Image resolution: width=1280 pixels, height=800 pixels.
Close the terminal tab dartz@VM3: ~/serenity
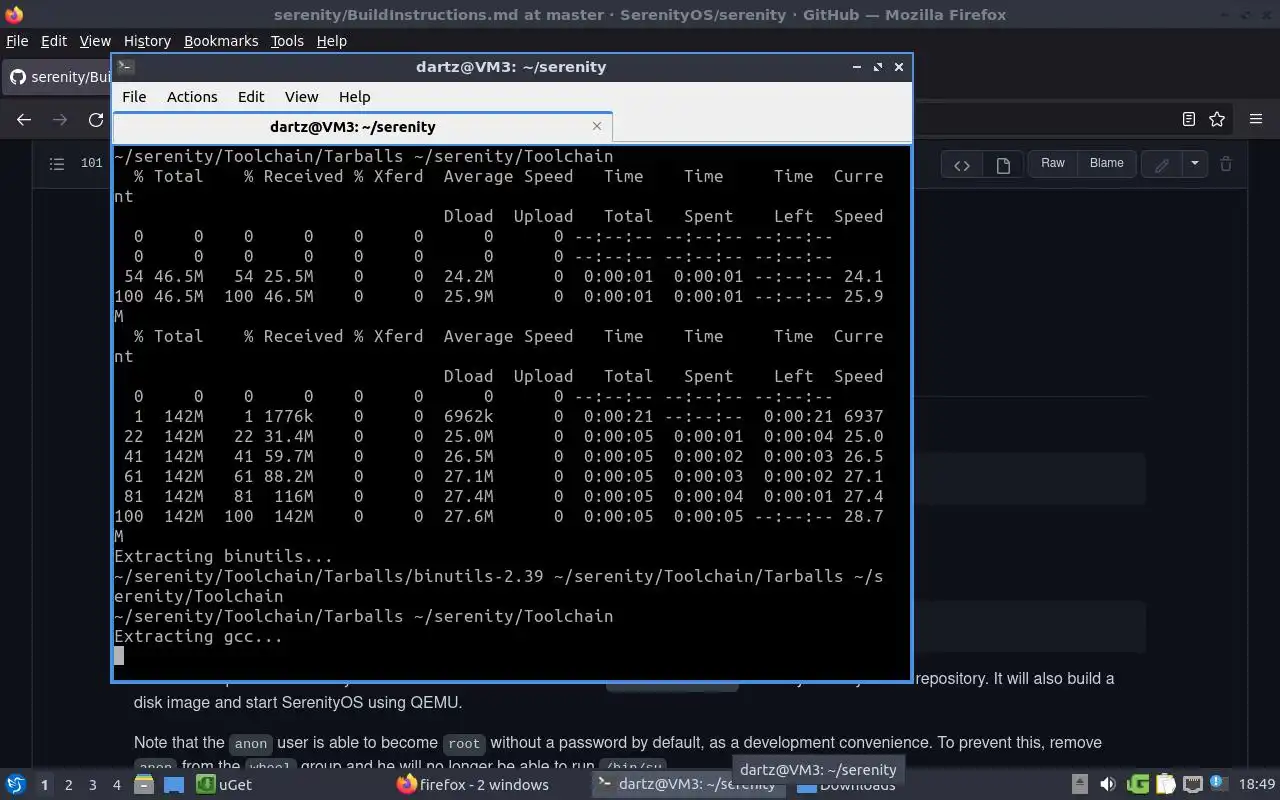597,126
